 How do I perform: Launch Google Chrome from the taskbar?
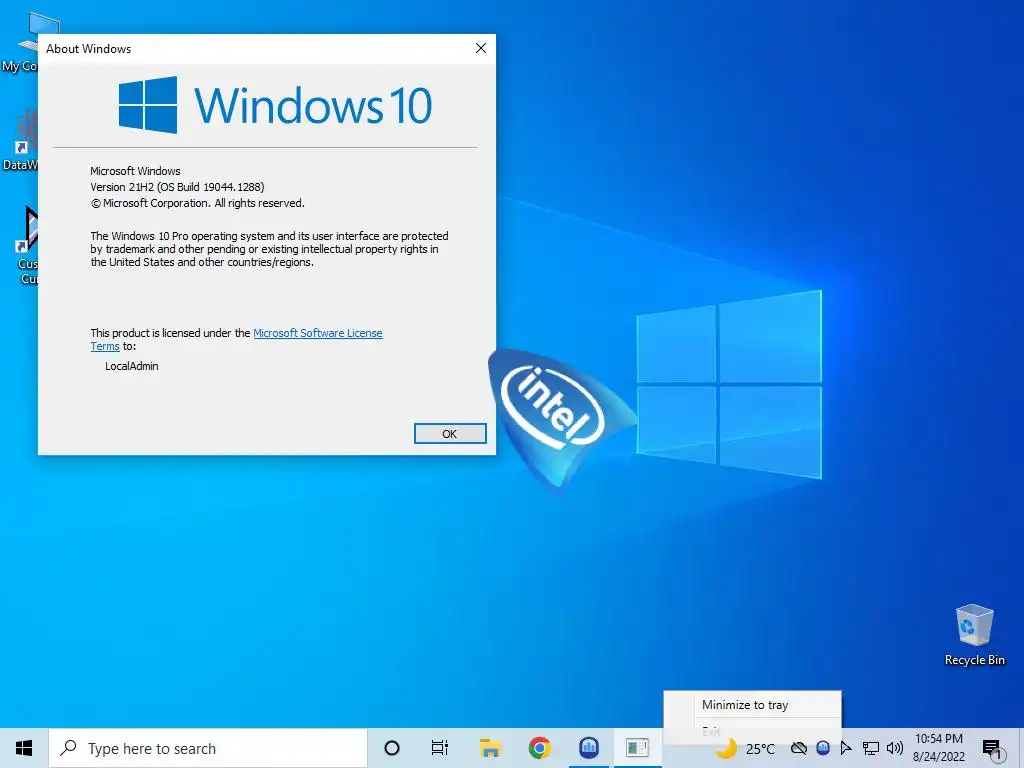539,748
